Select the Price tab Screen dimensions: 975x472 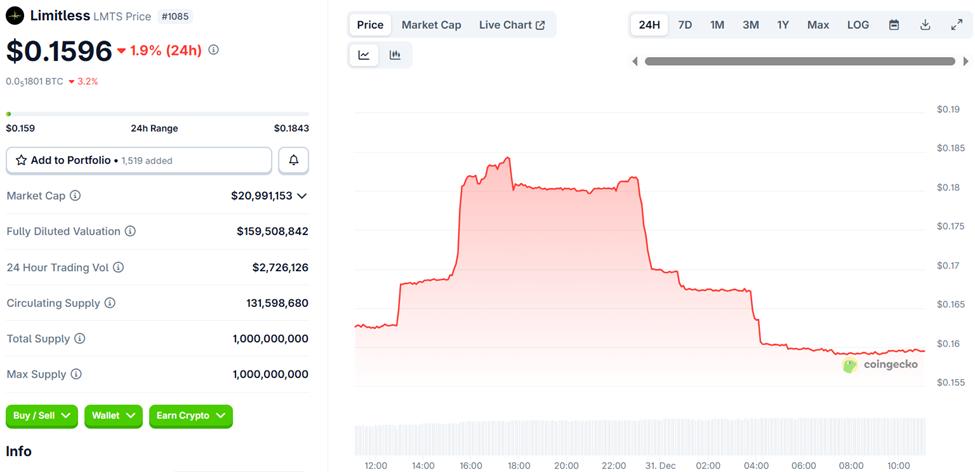[370, 25]
